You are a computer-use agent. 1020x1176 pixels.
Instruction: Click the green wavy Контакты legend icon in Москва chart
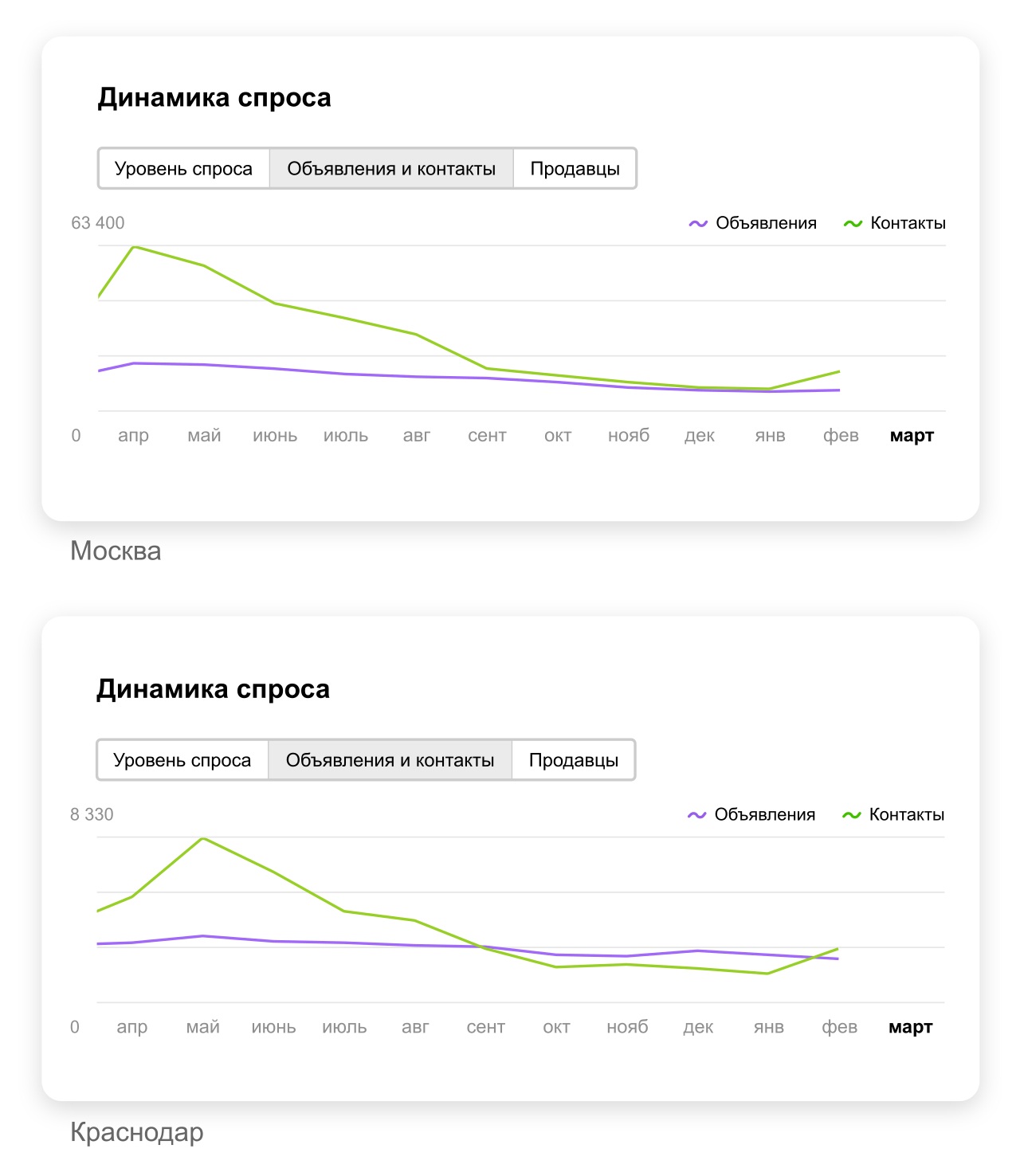coord(852,223)
